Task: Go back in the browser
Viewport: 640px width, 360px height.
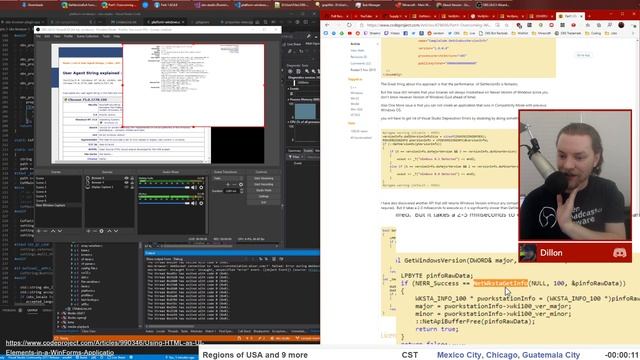Action: pyautogui.click(x=327, y=25)
